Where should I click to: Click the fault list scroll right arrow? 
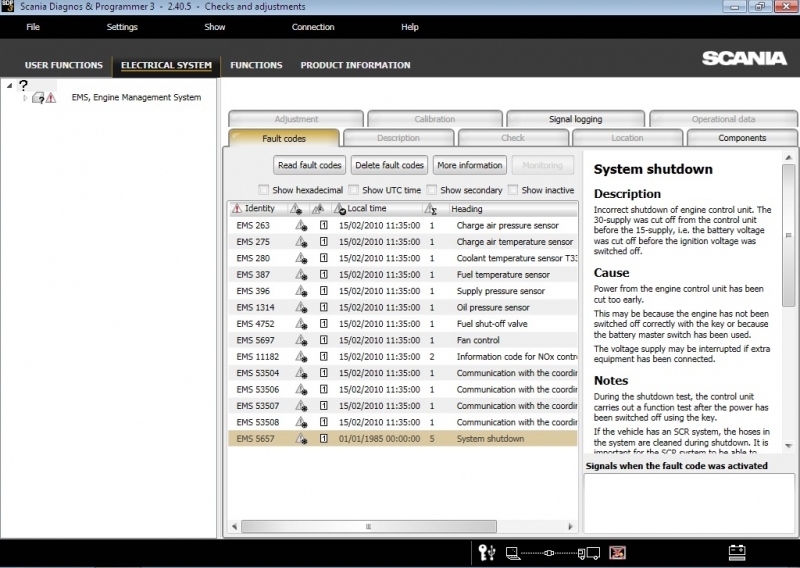[x=570, y=526]
